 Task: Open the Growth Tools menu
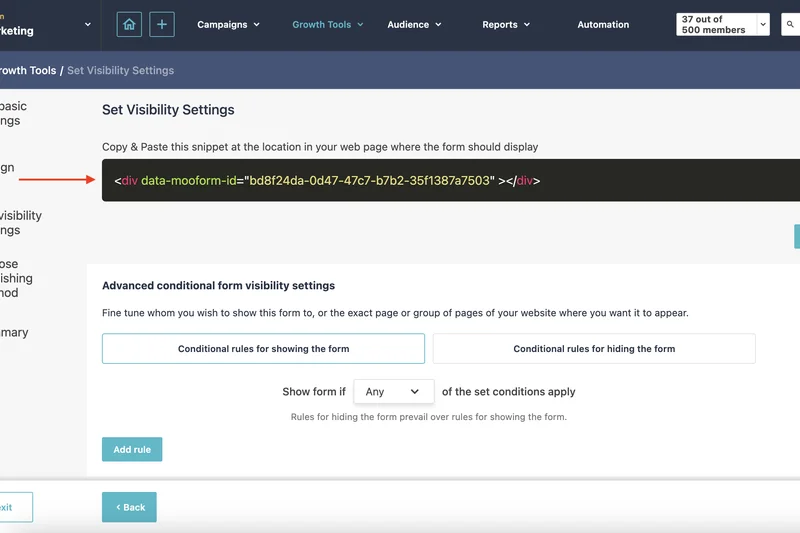pyautogui.click(x=328, y=24)
